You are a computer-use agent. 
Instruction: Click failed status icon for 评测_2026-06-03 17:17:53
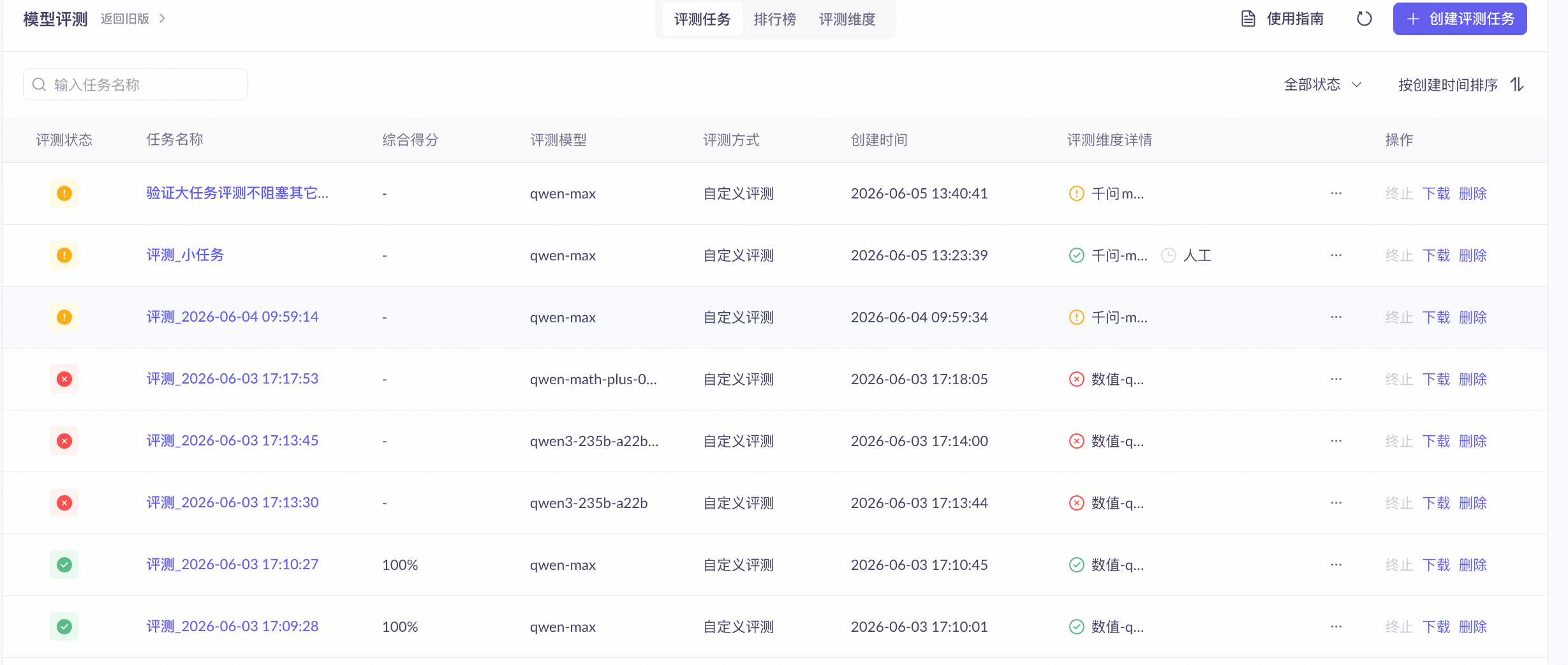tap(64, 379)
